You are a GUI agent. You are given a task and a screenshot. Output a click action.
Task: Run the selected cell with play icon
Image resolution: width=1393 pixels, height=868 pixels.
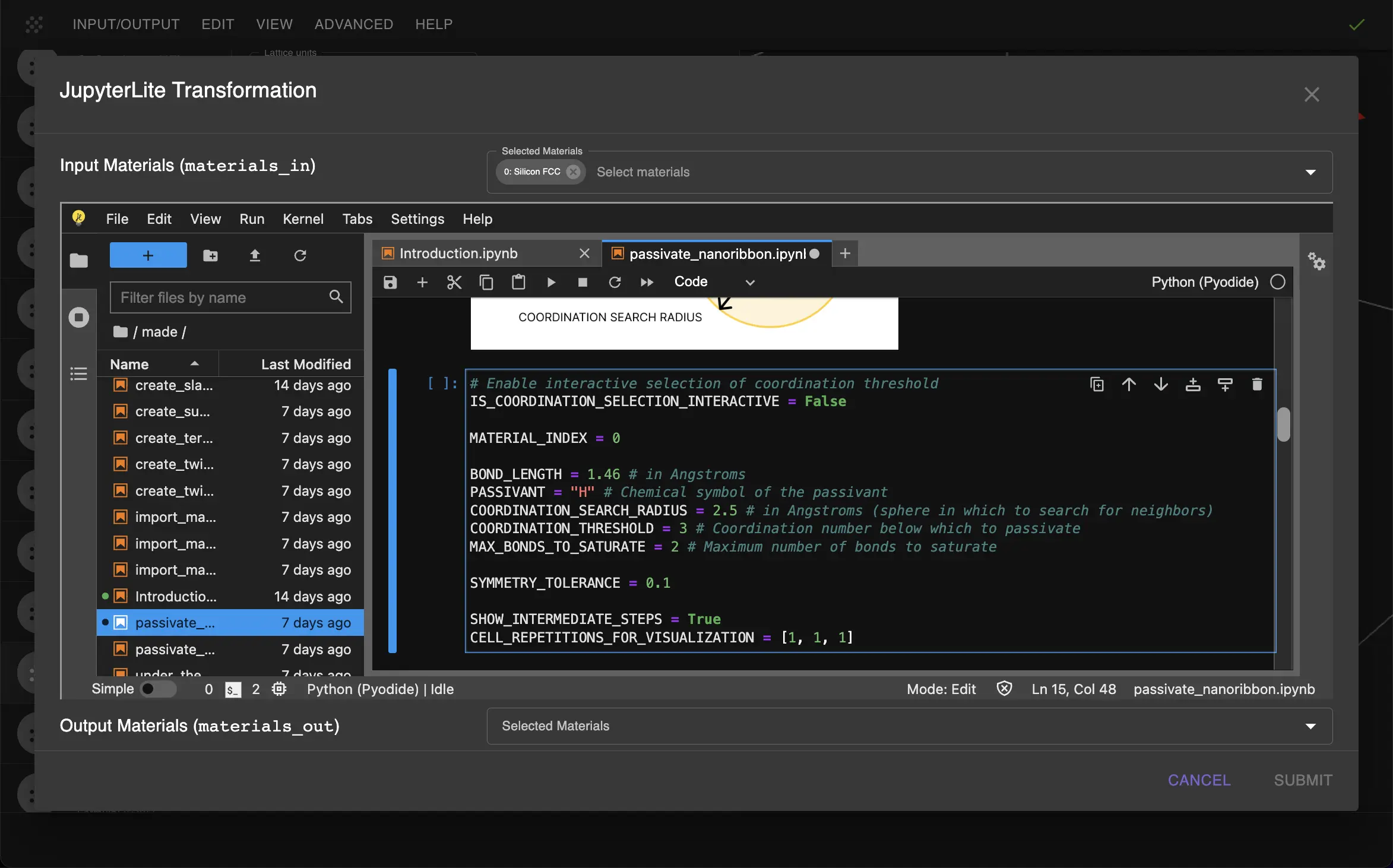551,282
